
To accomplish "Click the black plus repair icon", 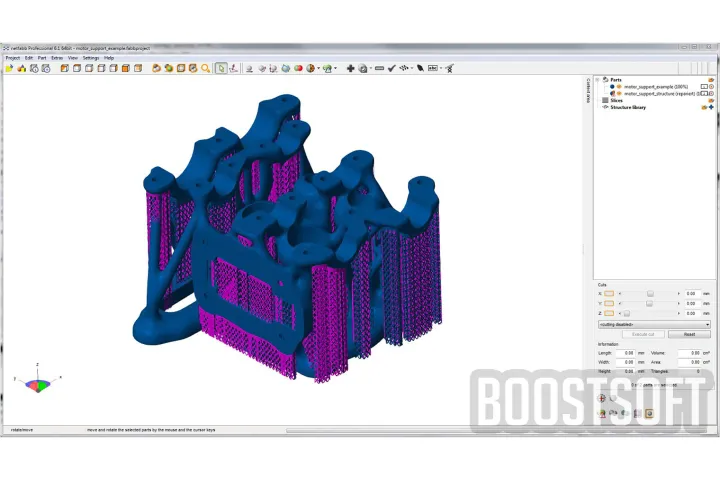I will pos(350,68).
